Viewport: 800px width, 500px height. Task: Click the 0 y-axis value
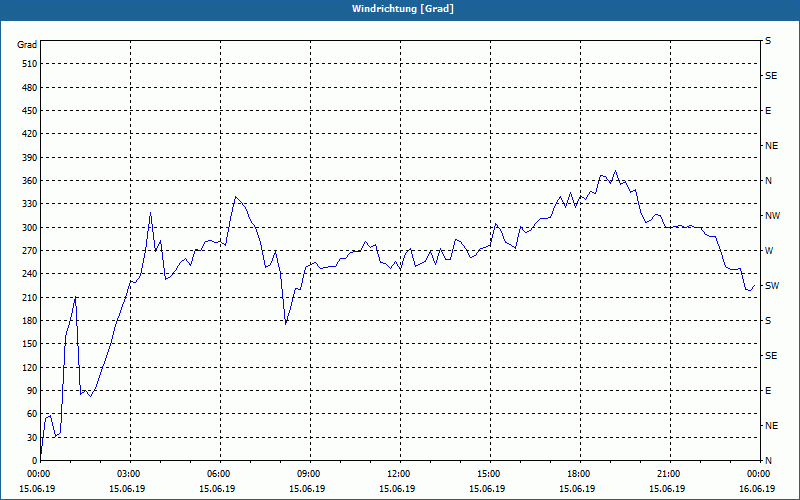[x=34, y=461]
